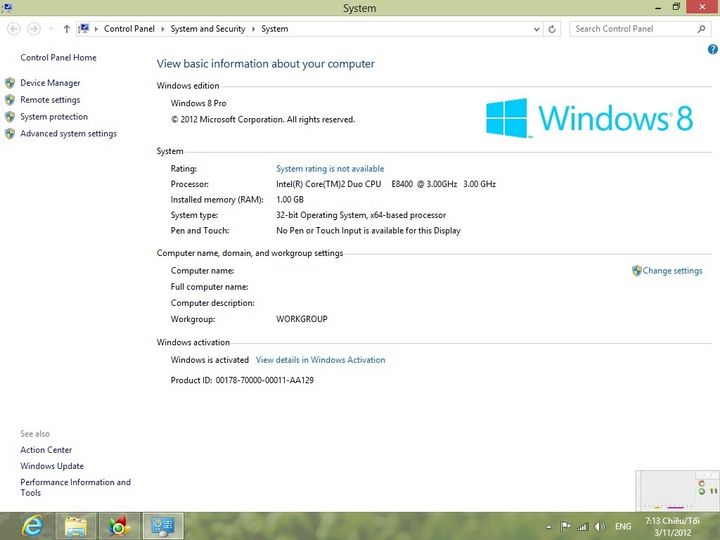Click the small preview thumbnail in corner
Viewport: 720px width, 540px height.
click(x=677, y=490)
